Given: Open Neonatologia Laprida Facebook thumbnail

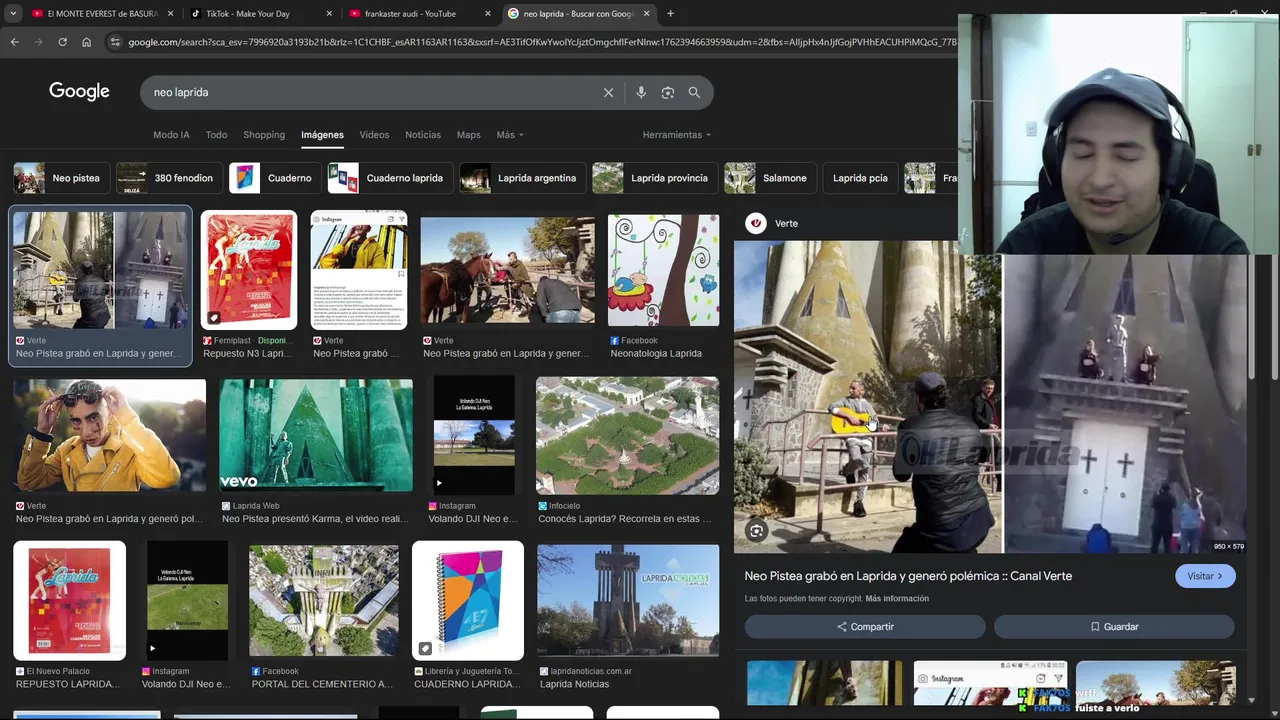Looking at the screenshot, I should tap(663, 270).
